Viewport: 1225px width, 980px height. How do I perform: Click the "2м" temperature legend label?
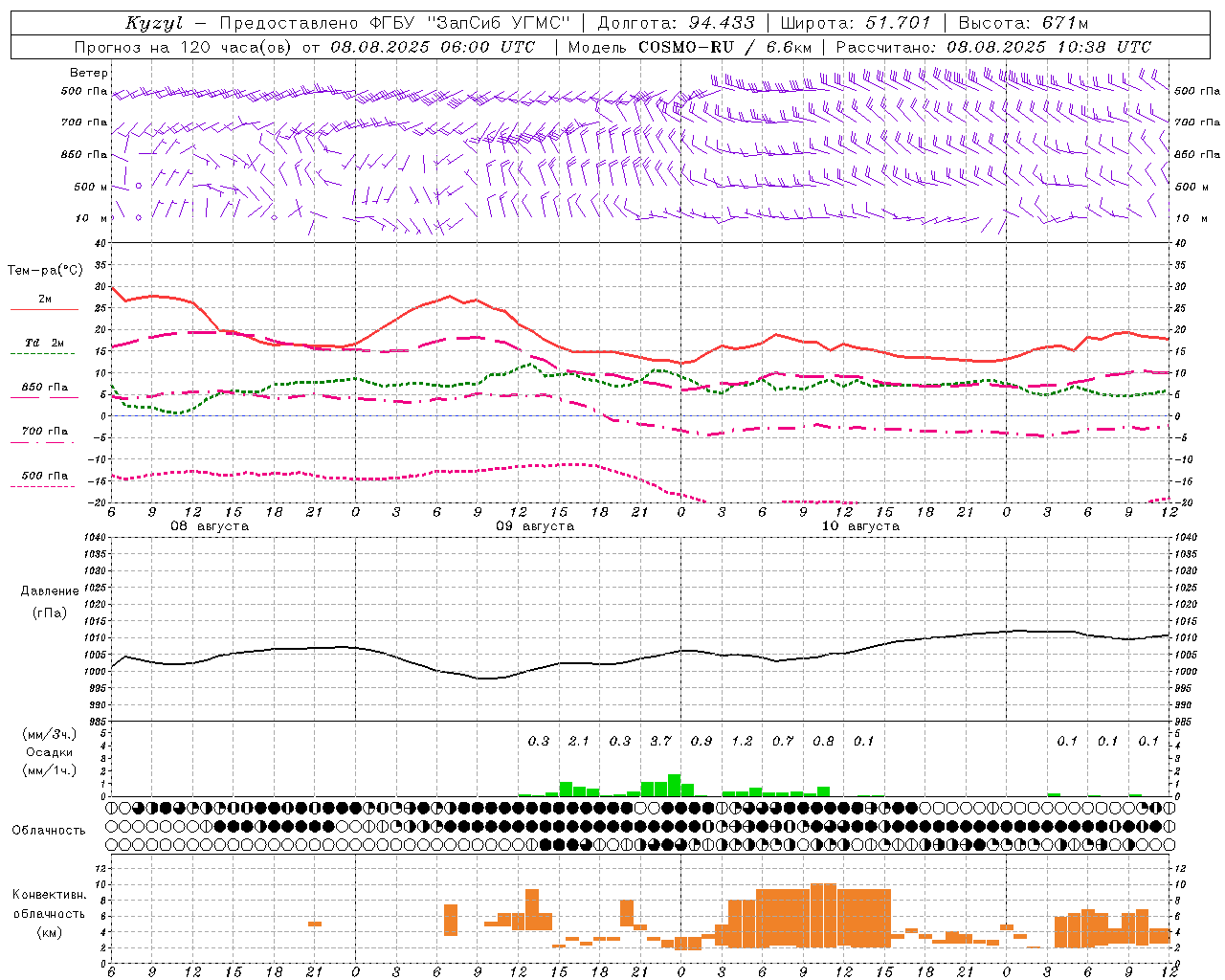45,300
